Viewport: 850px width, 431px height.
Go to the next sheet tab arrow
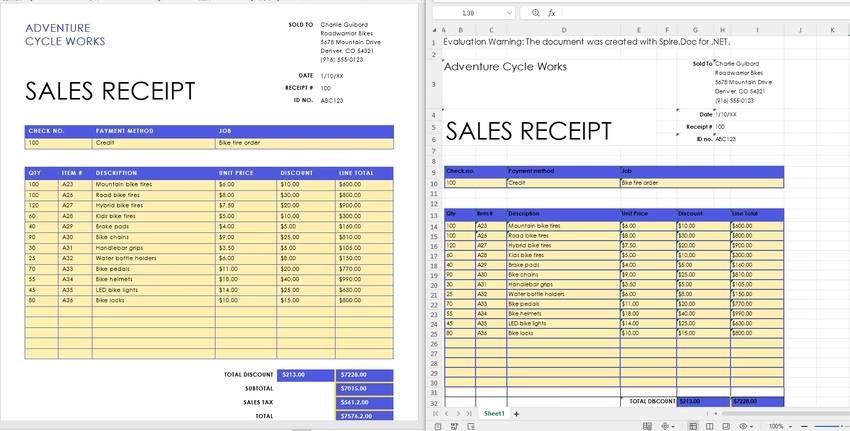[459, 414]
